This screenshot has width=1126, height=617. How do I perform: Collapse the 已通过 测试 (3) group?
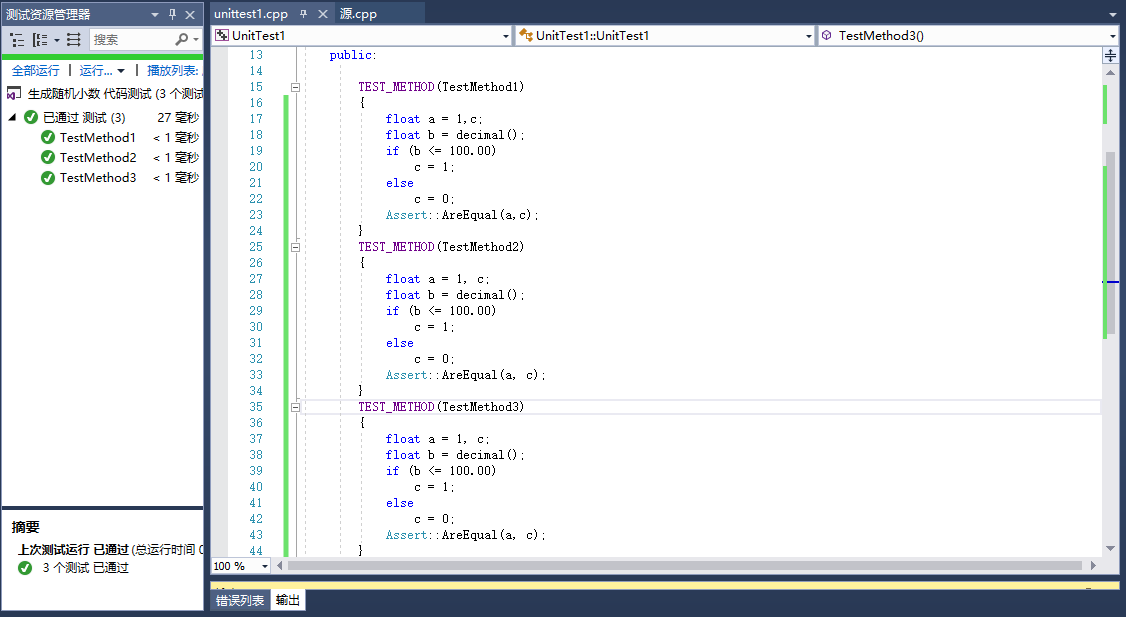click(x=12, y=117)
